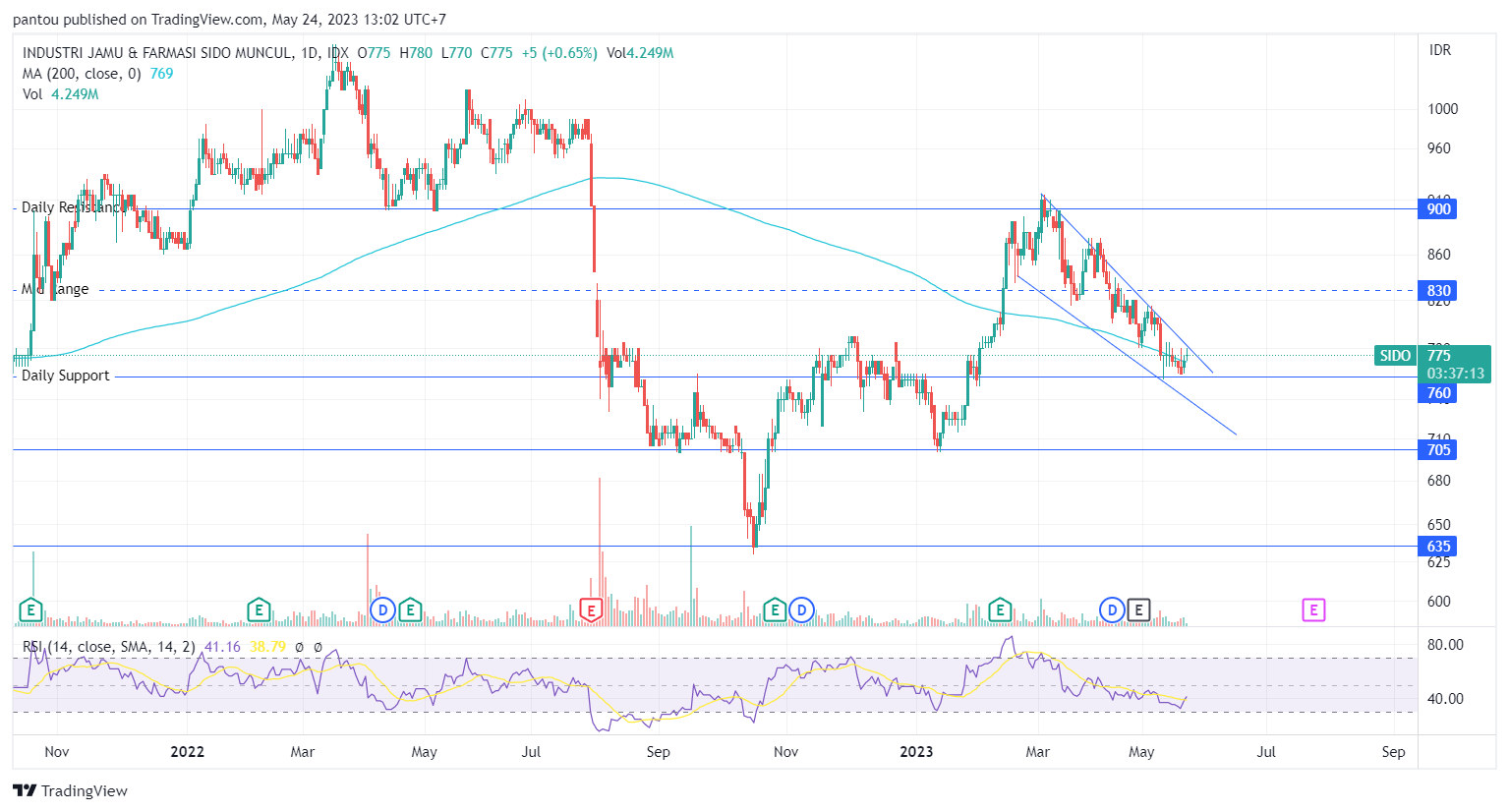Select the 760 support price label
This screenshot has height=812, width=1509.
point(1438,393)
